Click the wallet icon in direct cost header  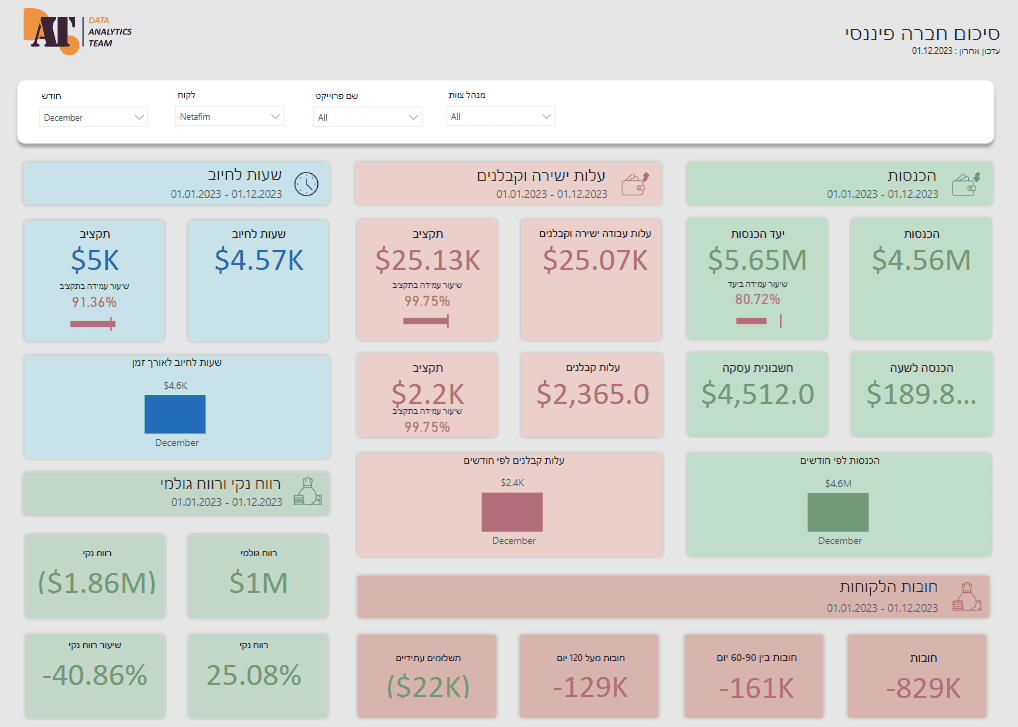click(x=636, y=184)
